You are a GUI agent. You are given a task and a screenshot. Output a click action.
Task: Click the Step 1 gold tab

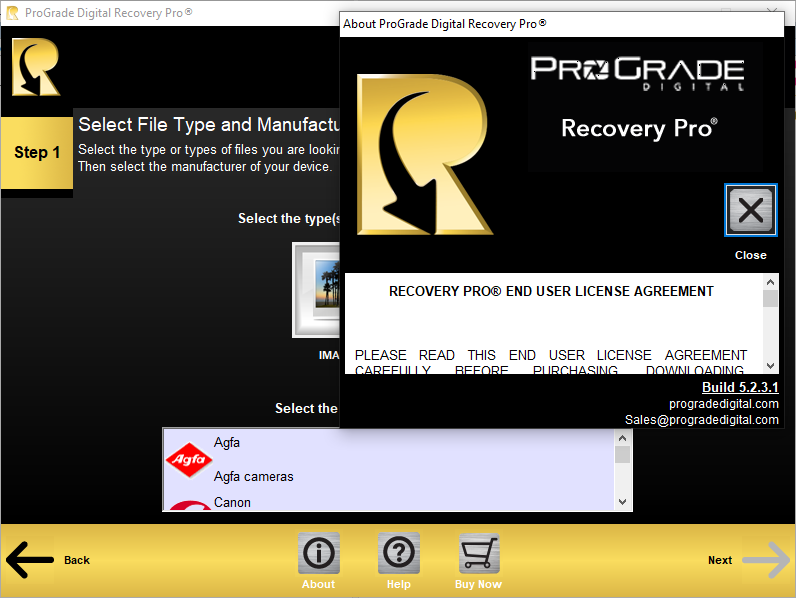click(x=37, y=153)
